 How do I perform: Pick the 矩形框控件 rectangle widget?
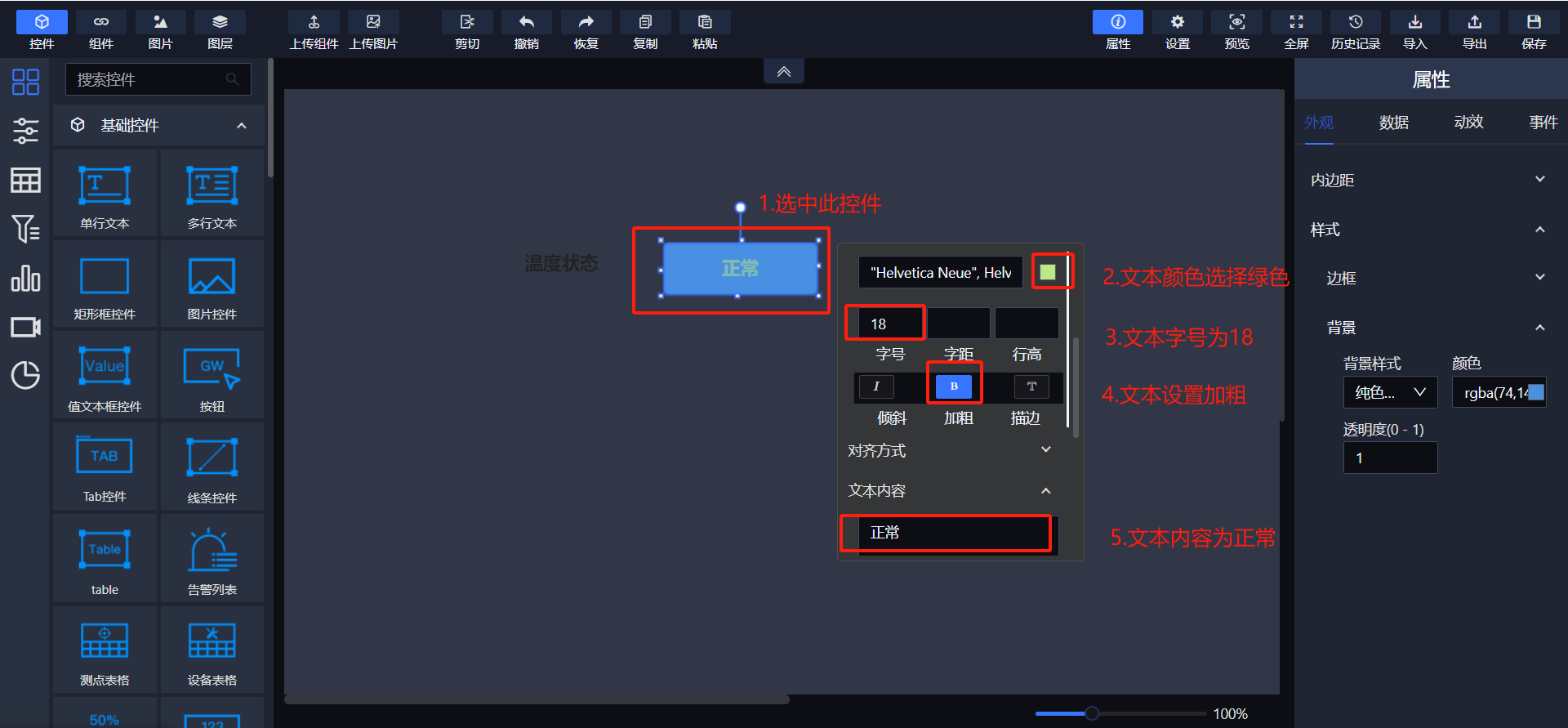(x=105, y=285)
